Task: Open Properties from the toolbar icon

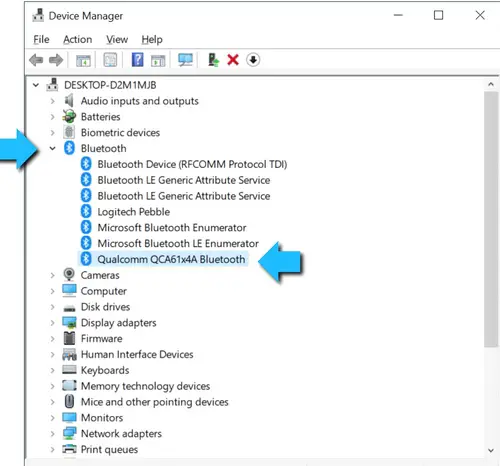Action: (110, 60)
